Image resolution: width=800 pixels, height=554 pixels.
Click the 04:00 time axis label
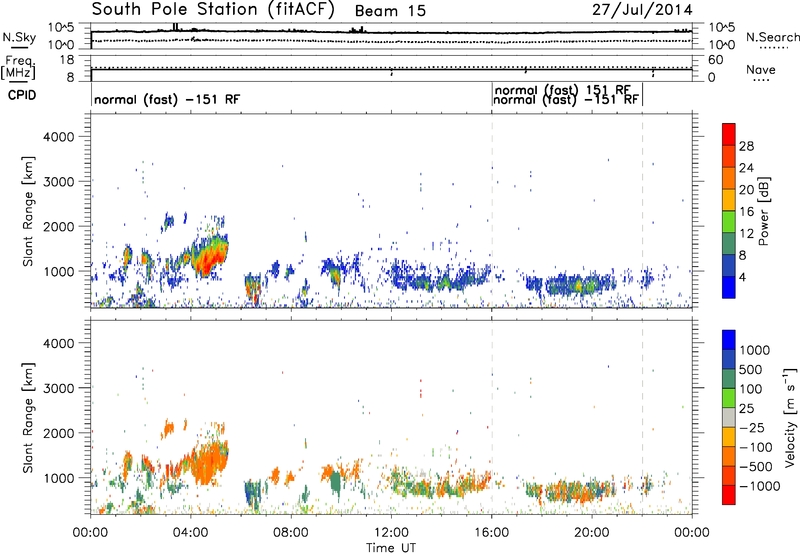tap(190, 533)
